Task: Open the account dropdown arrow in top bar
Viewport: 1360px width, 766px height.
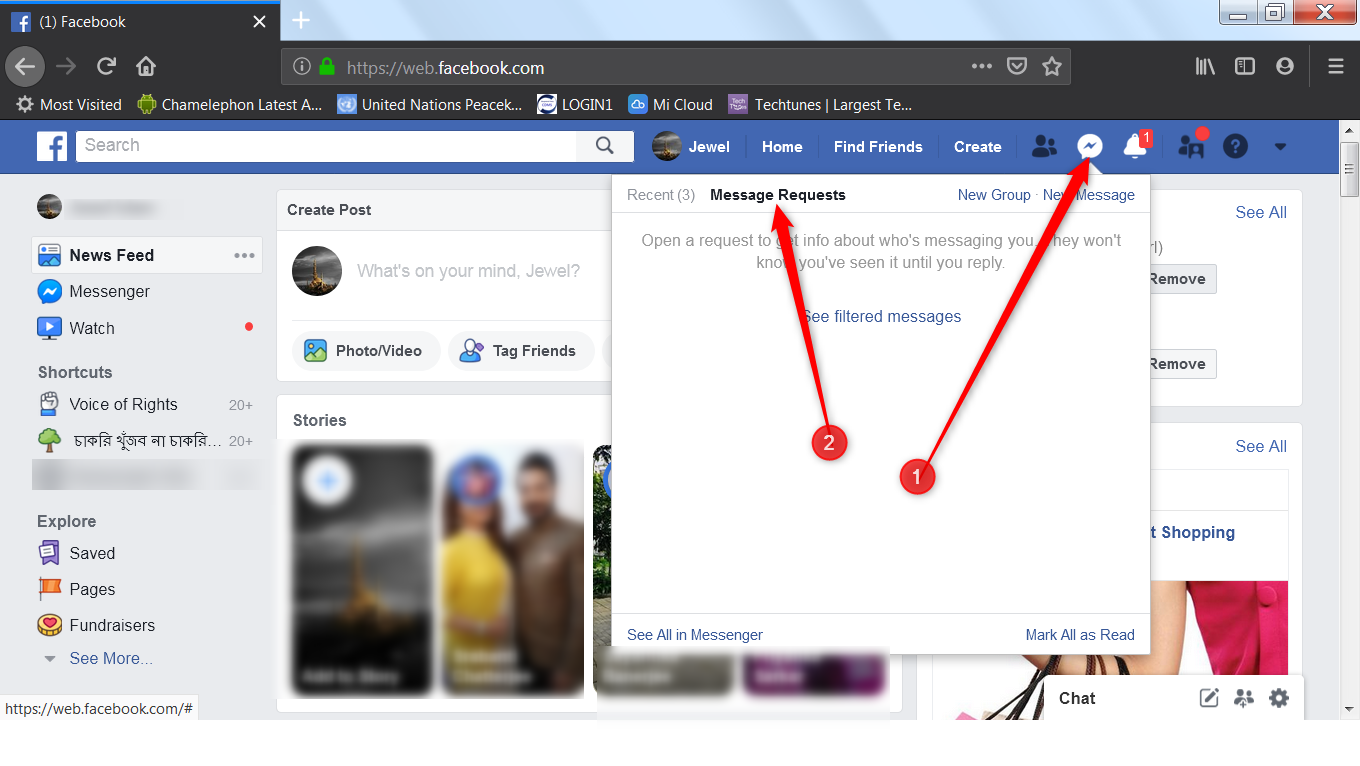Action: pos(1280,147)
